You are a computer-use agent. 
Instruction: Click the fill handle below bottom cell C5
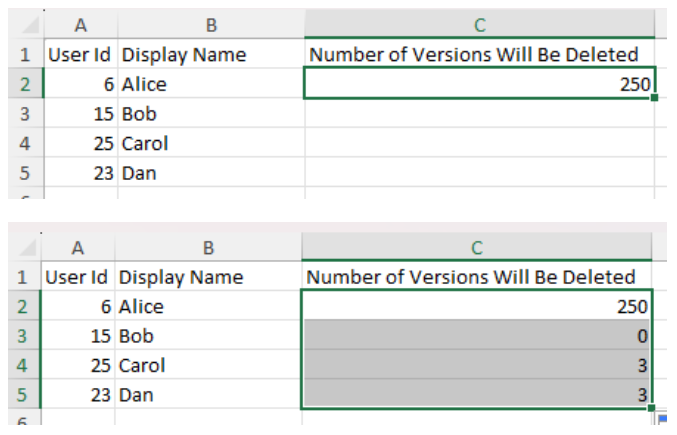[x=651, y=407]
